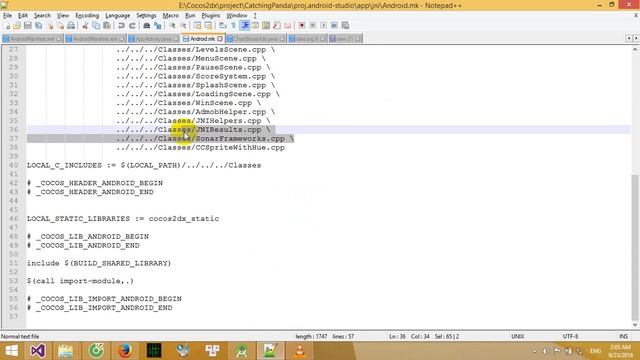The width and height of the screenshot is (640, 360).
Task: Open the Language menu
Action: click(118, 16)
